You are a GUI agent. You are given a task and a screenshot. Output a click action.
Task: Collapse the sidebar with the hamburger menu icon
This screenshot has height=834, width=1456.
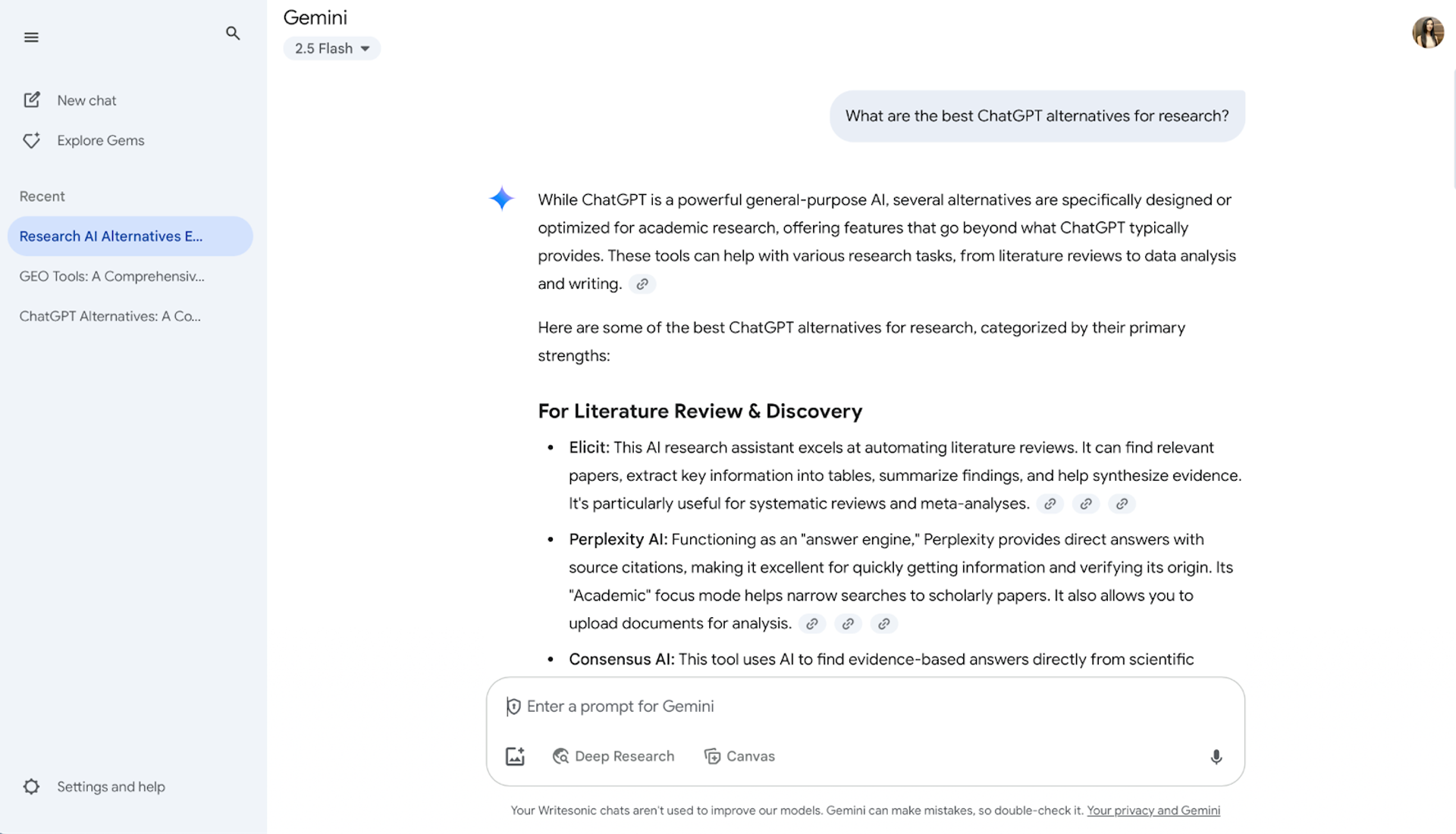click(31, 37)
